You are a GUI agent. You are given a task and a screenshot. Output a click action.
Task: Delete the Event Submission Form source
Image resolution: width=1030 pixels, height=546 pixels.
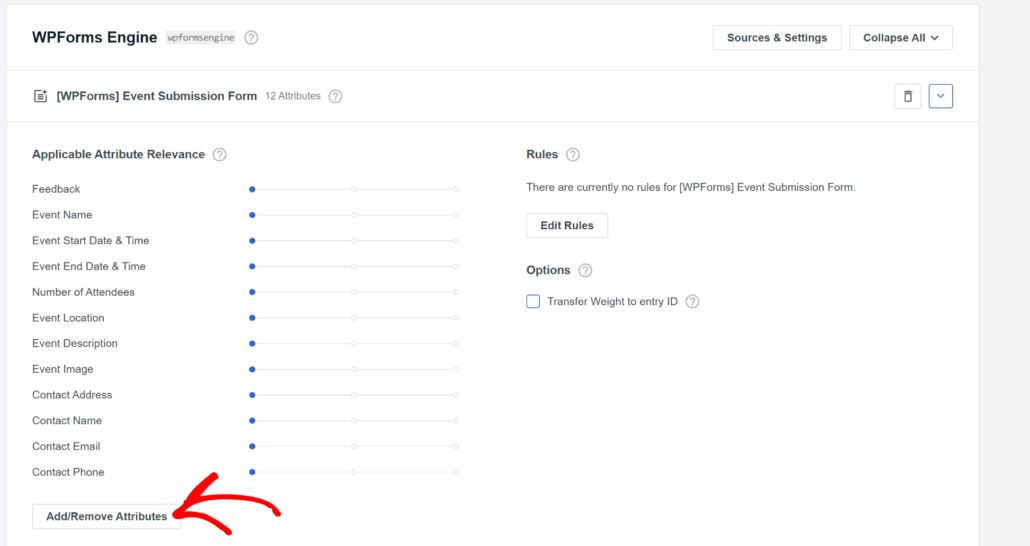907,96
